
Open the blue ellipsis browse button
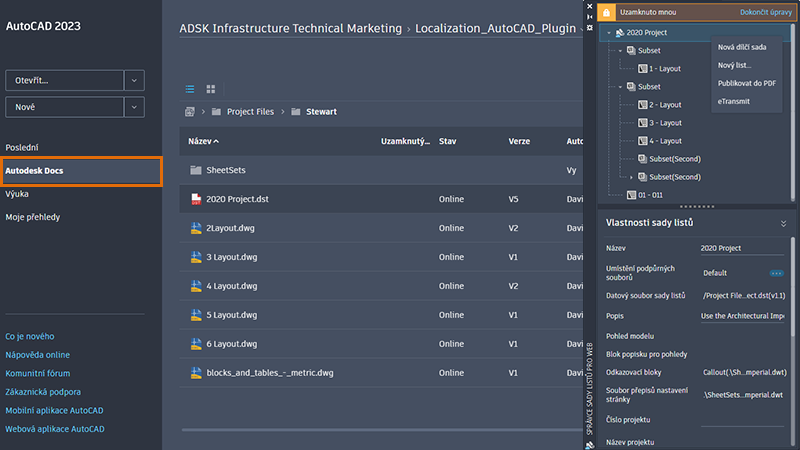[x=776, y=272]
